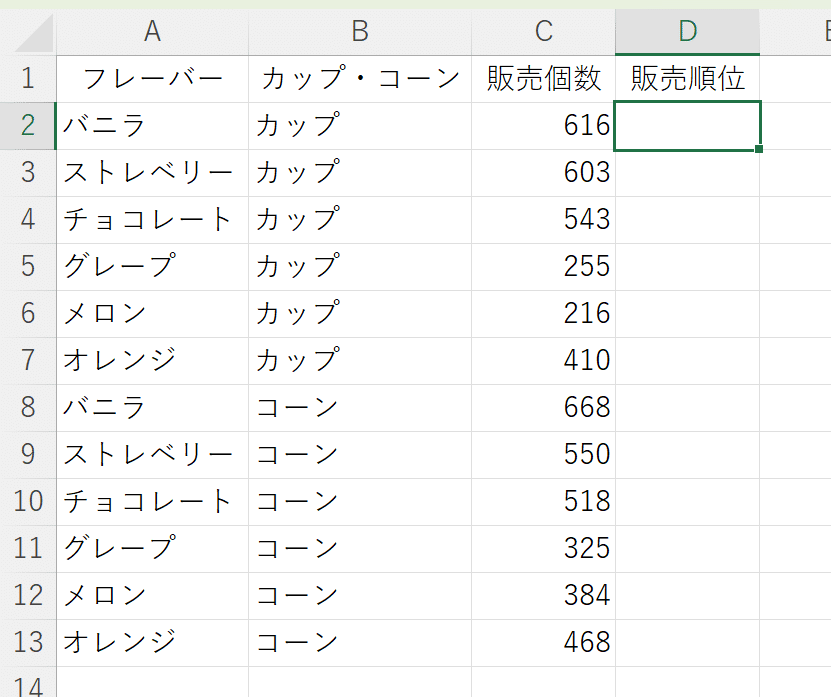This screenshot has height=697, width=831.
Task: Select column C header
Action: 543,32
